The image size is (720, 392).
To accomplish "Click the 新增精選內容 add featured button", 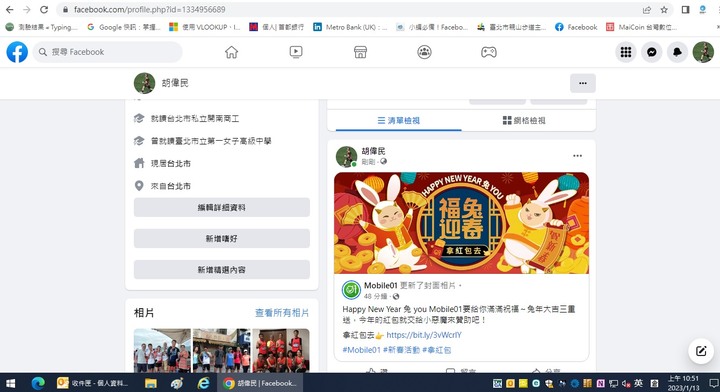I will click(222, 270).
